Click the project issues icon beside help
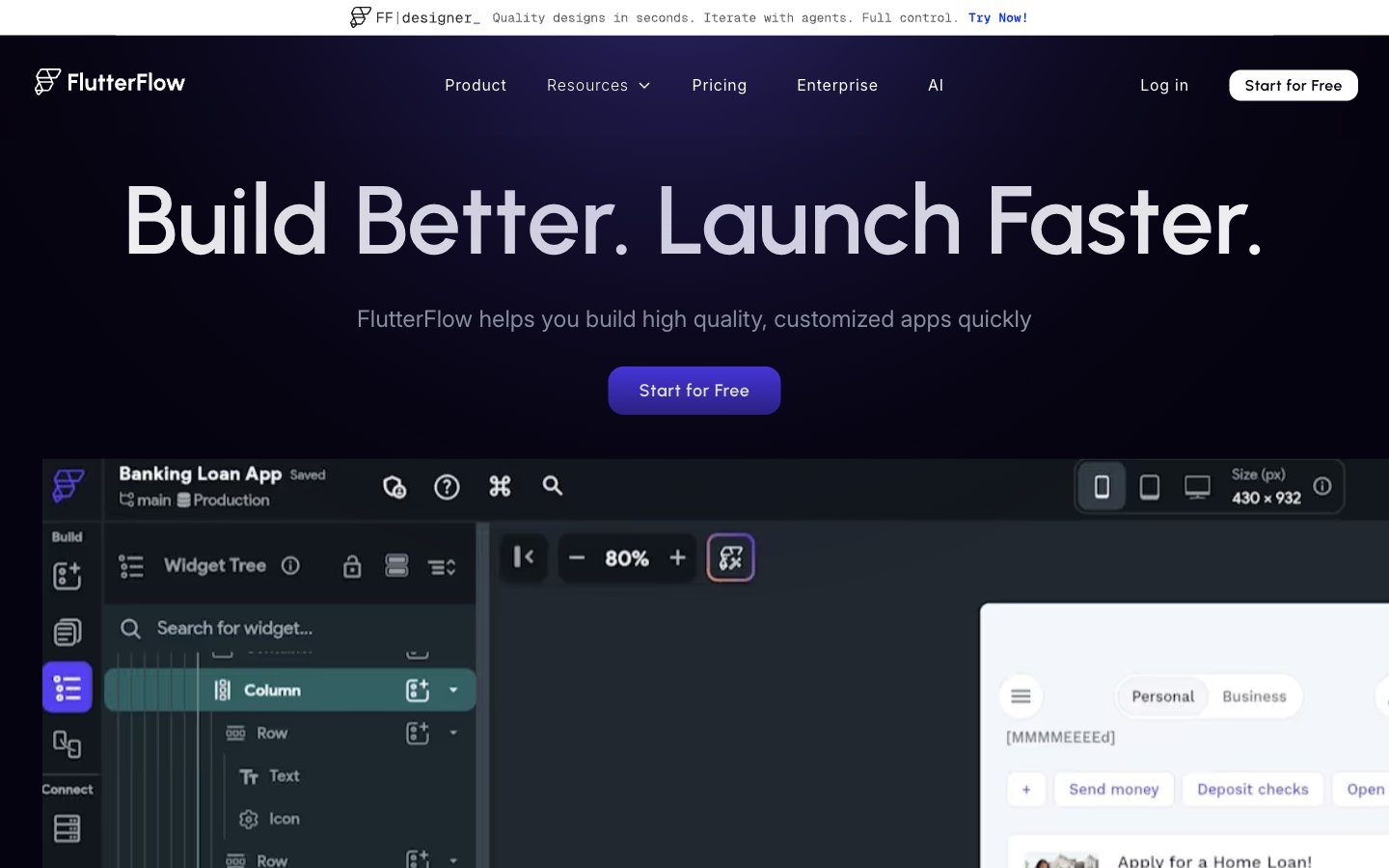Viewport: 1389px width, 868px height. [395, 487]
